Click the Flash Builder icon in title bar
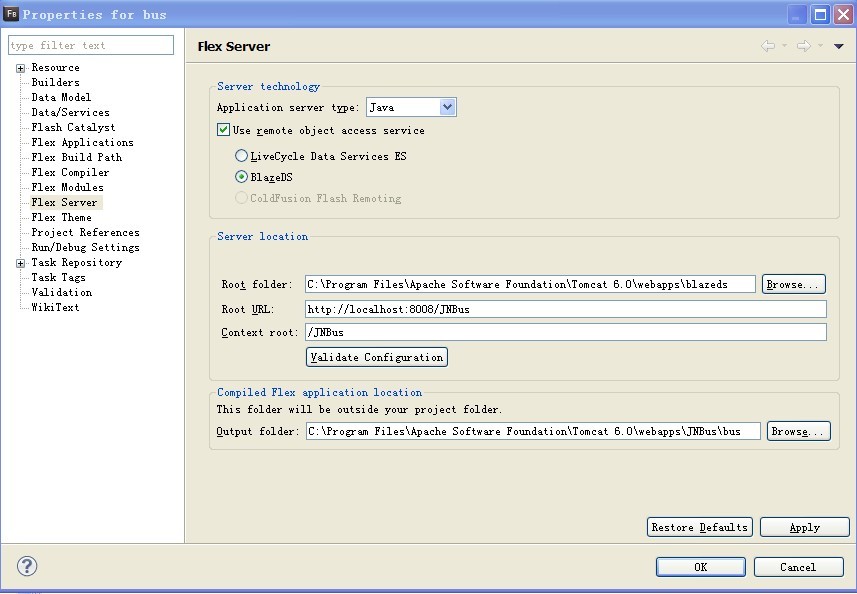The width and height of the screenshot is (857, 594). pyautogui.click(x=11, y=14)
